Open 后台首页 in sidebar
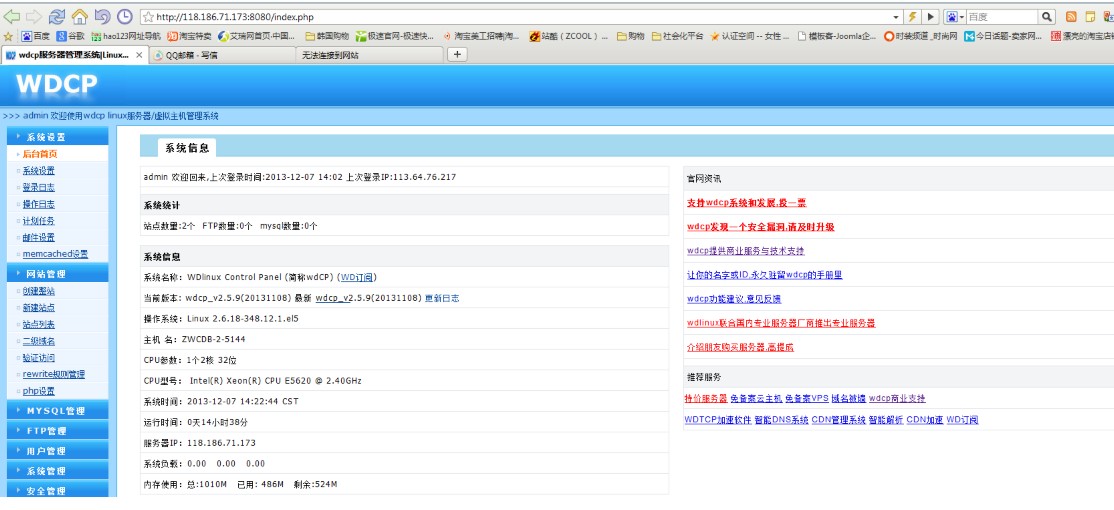The width and height of the screenshot is (1114, 510). (40, 153)
